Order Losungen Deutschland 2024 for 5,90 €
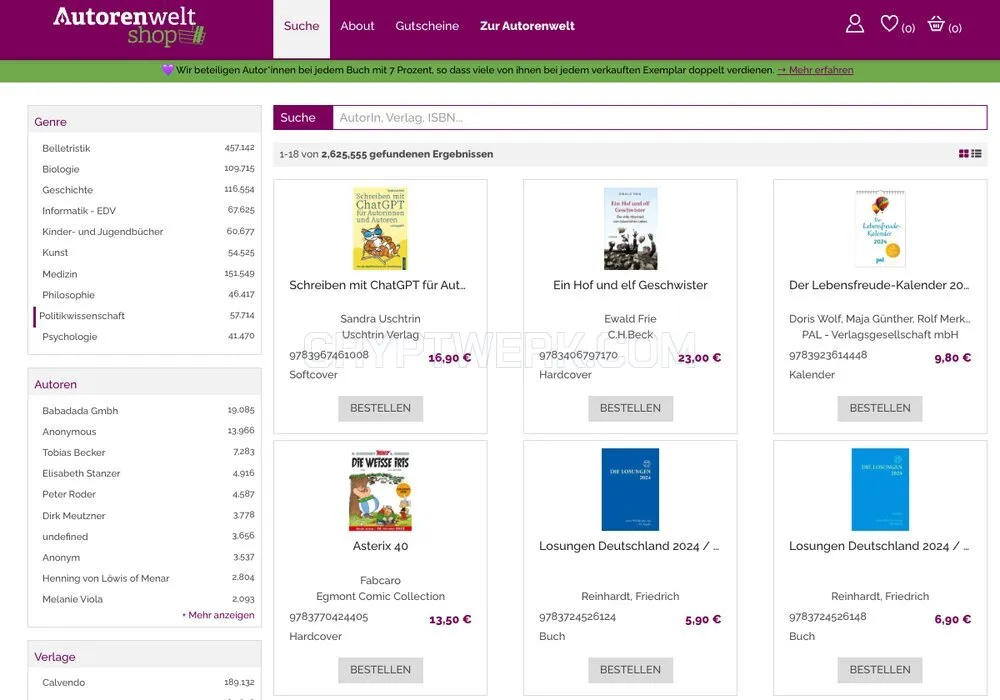Image resolution: width=1000 pixels, height=700 pixels. [630, 670]
